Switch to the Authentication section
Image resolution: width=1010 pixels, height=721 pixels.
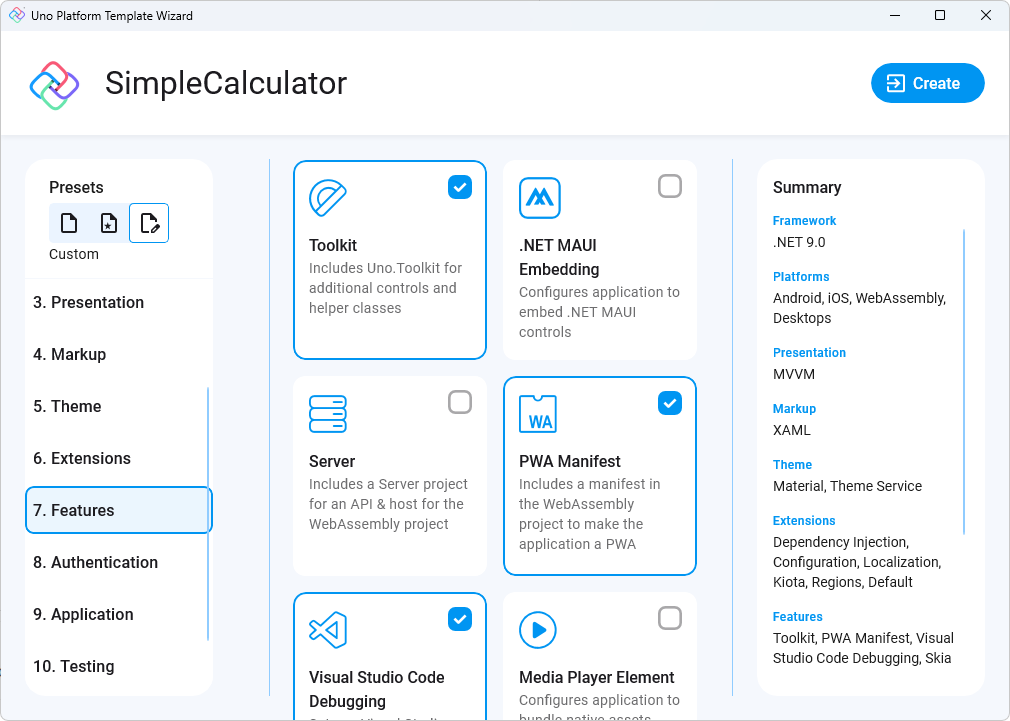pyautogui.click(x=118, y=562)
